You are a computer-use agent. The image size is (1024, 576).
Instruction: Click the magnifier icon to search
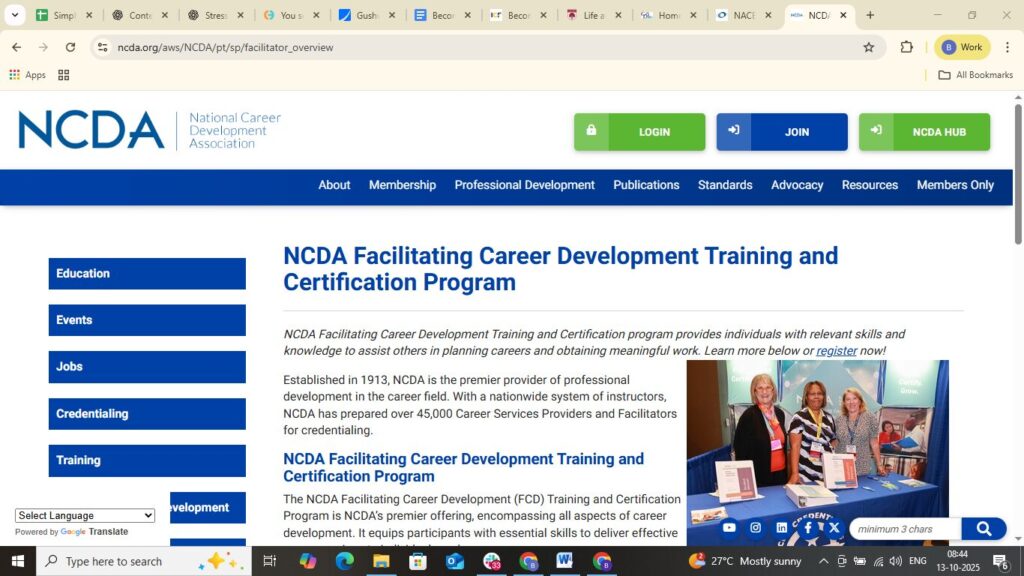pos(983,528)
